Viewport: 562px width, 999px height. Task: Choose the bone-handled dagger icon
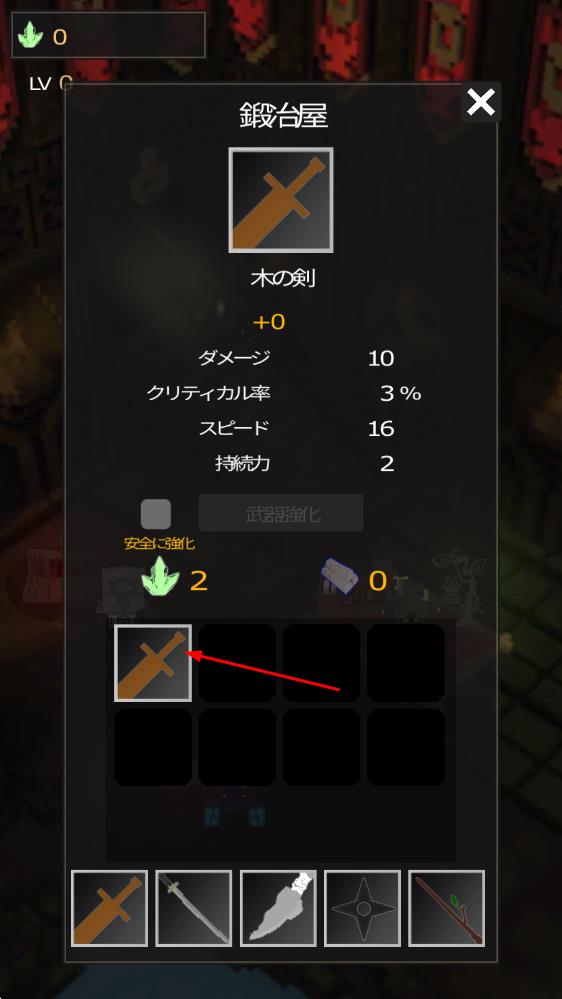[x=278, y=909]
